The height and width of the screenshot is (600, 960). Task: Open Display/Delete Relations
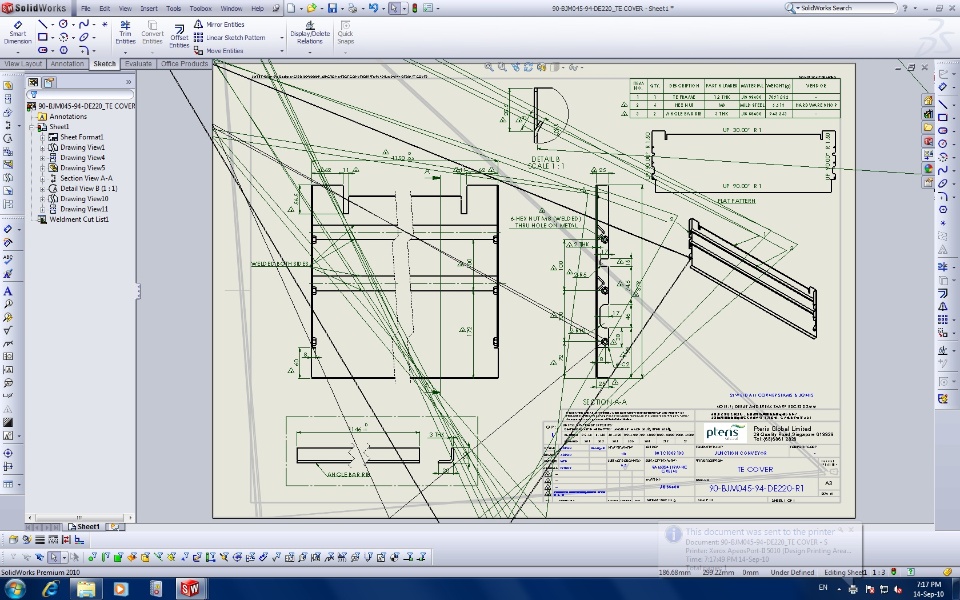310,32
